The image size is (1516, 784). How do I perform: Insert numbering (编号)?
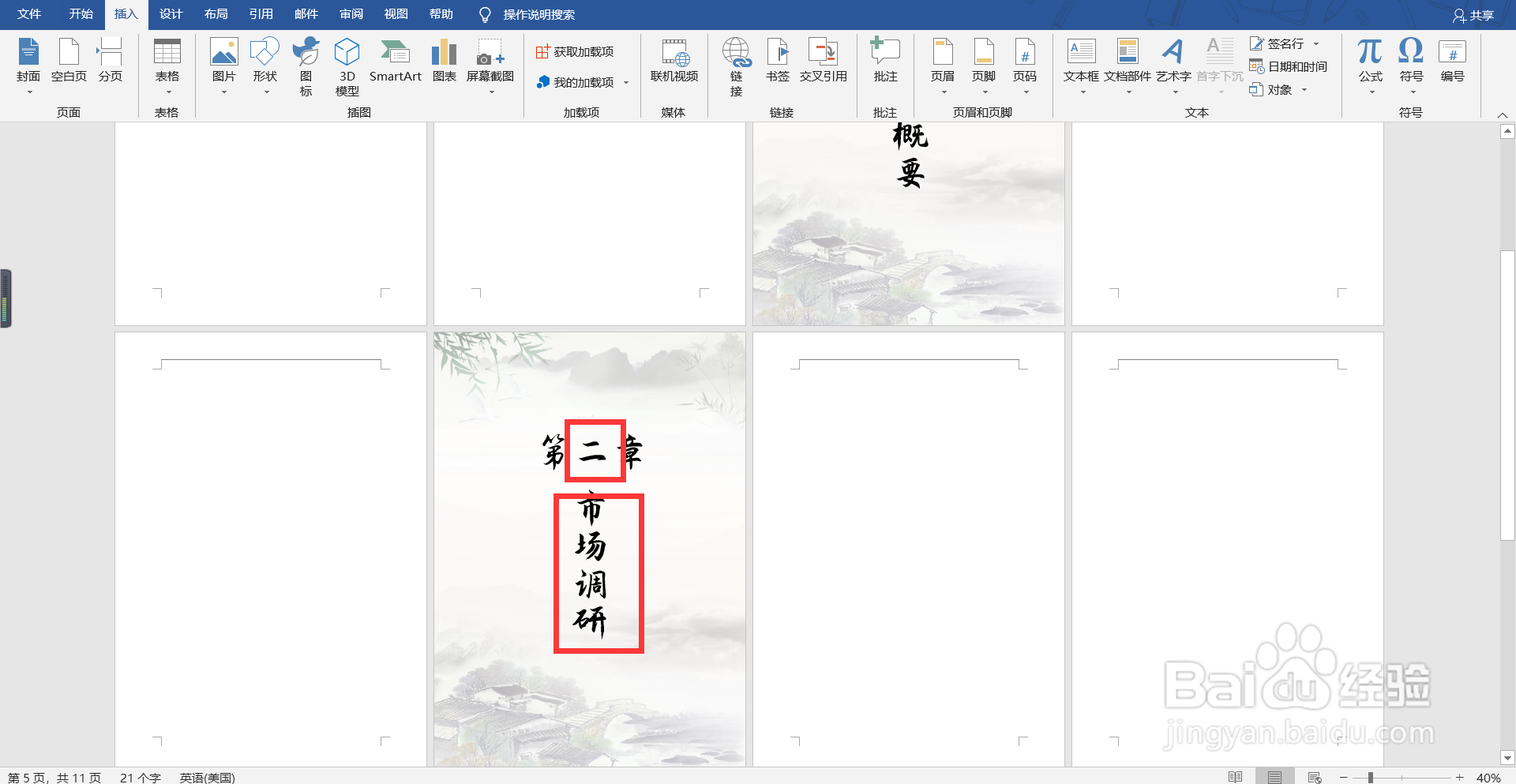coord(1453,60)
